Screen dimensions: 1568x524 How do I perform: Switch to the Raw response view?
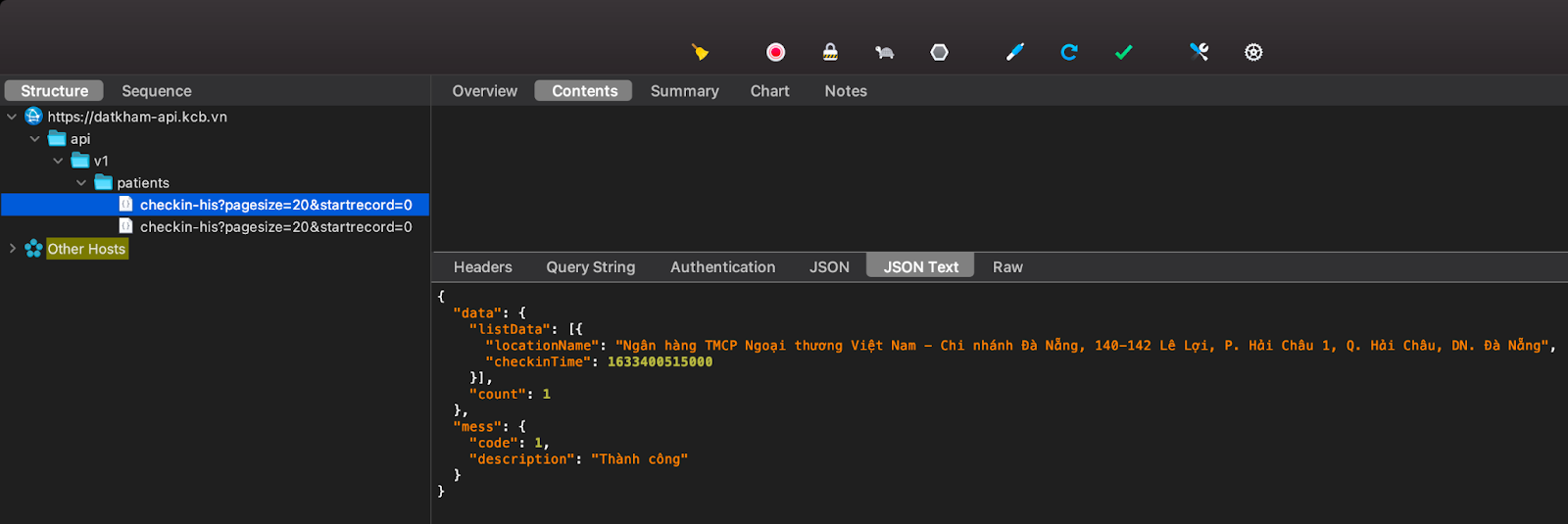coord(1007,266)
